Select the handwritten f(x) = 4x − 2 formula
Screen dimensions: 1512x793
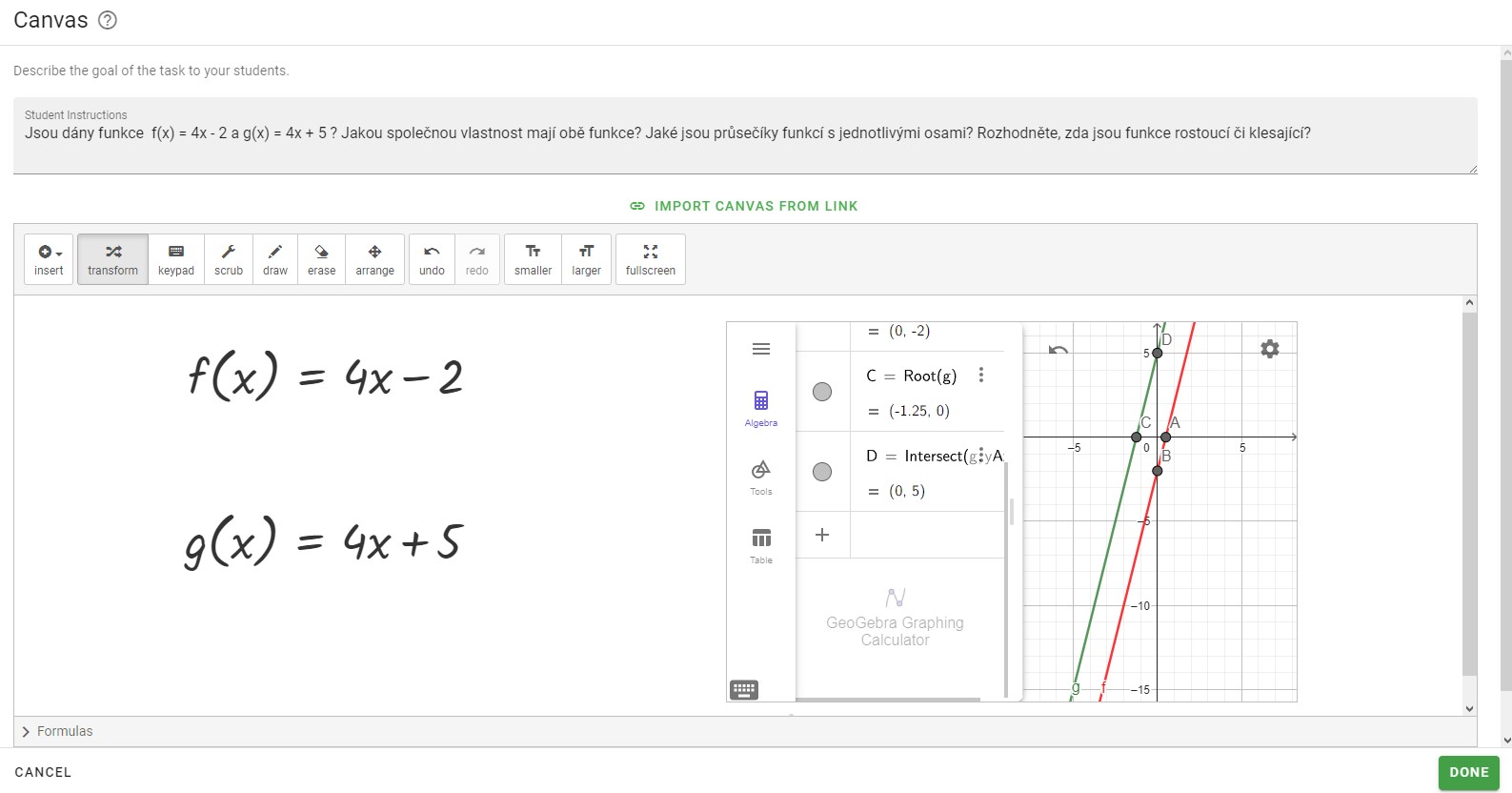click(x=325, y=375)
